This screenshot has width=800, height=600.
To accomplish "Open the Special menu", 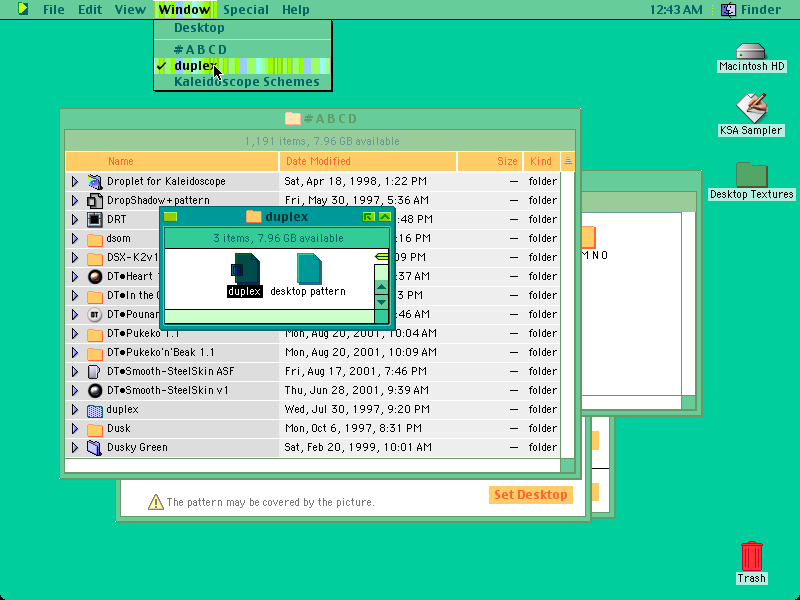I will (x=245, y=10).
